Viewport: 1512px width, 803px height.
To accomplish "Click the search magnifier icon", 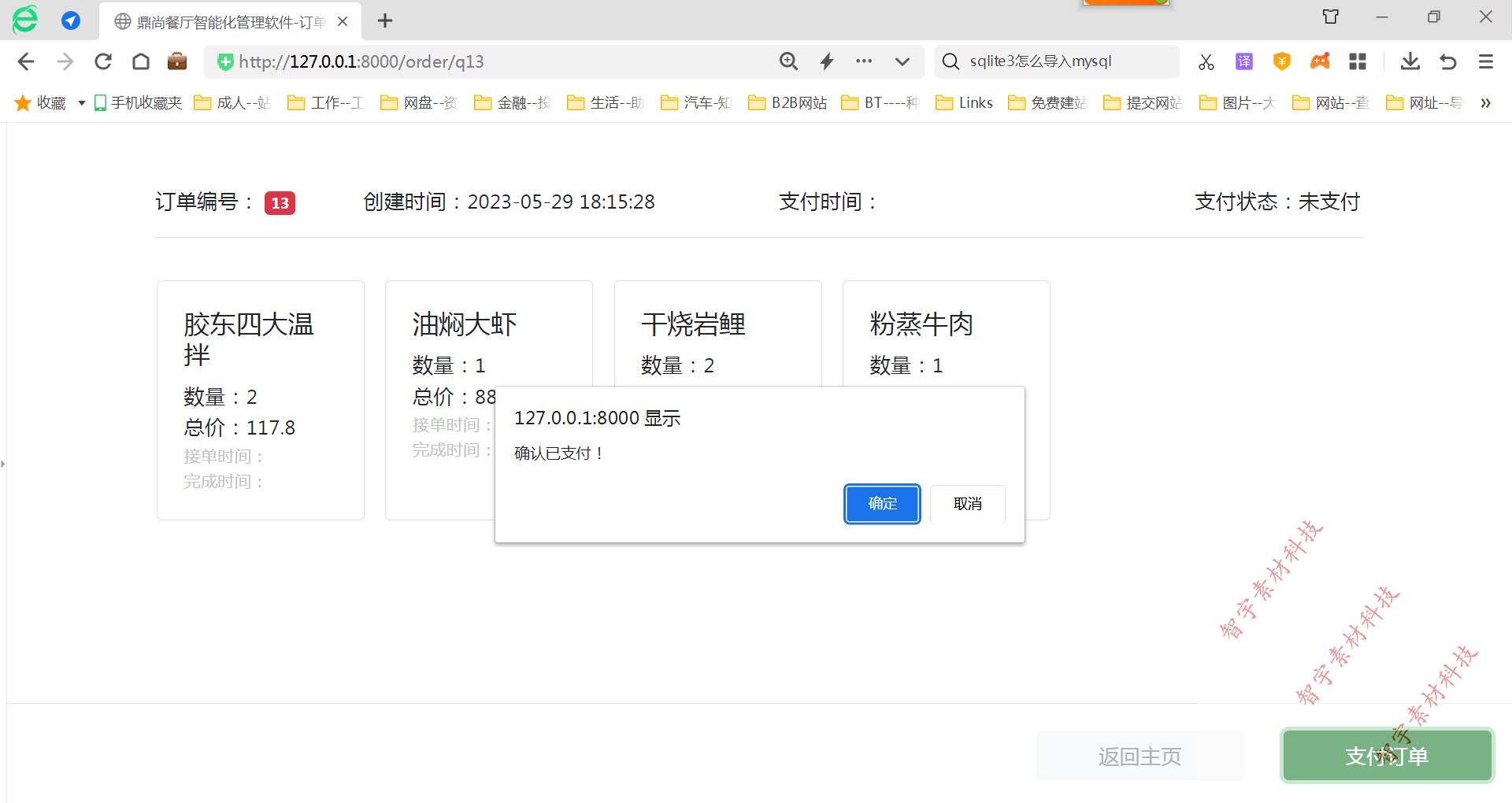I will 951,61.
